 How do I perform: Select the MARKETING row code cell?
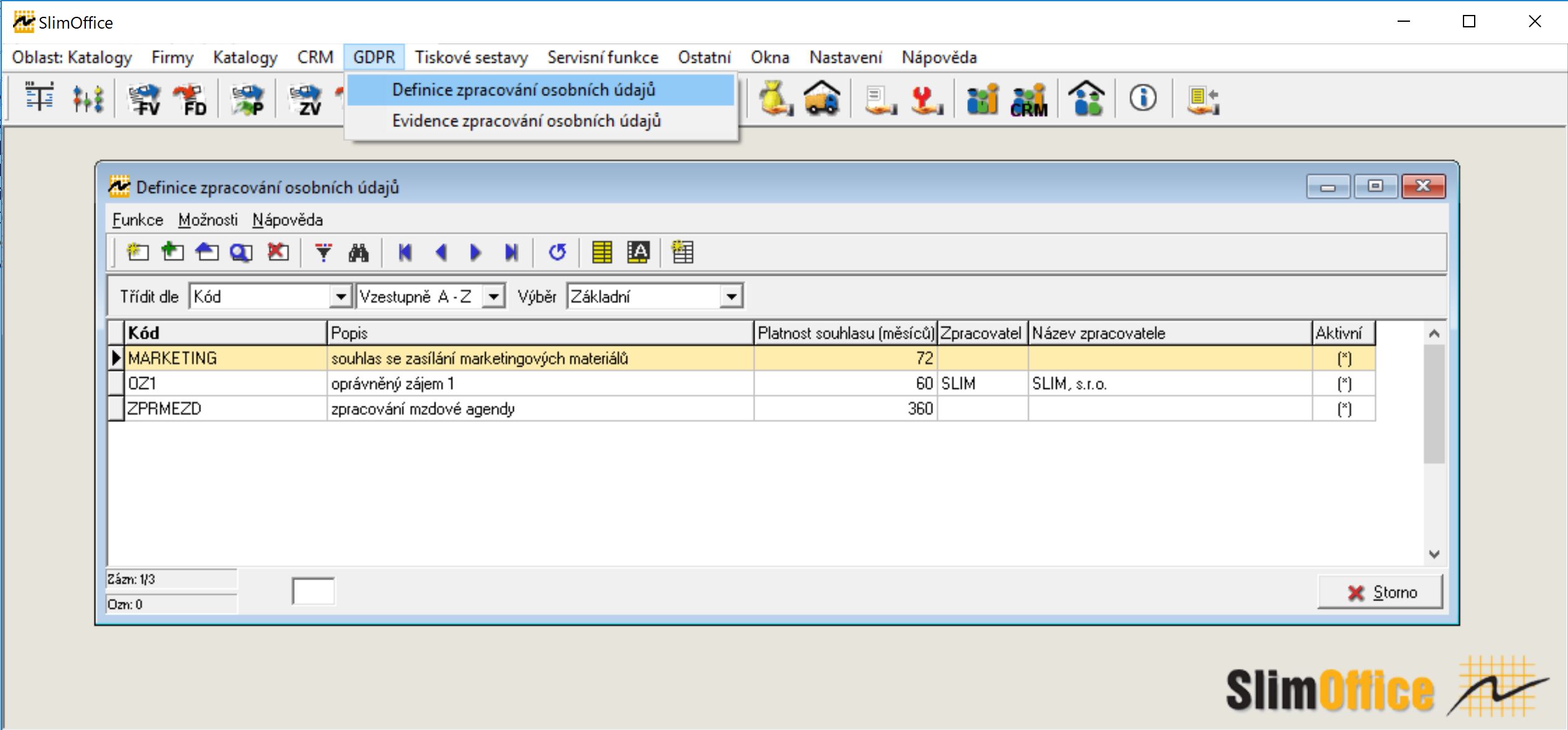coord(226,358)
